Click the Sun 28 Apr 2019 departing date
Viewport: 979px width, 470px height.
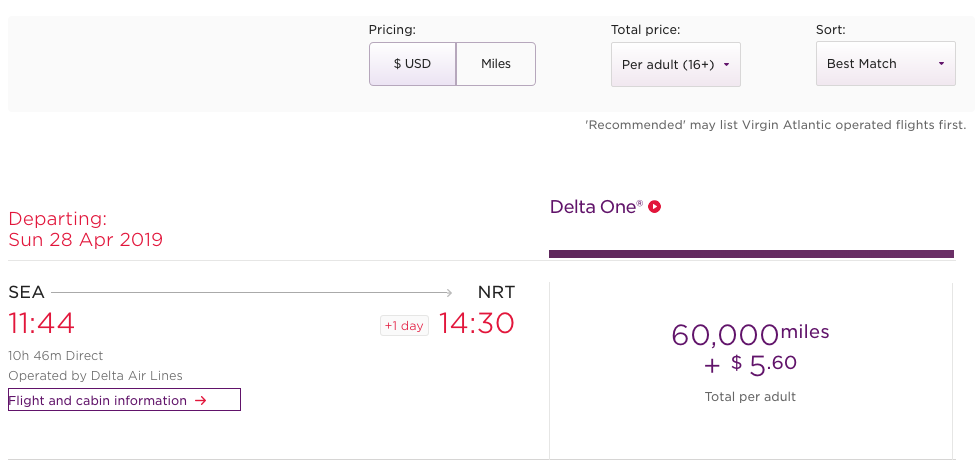pos(86,240)
